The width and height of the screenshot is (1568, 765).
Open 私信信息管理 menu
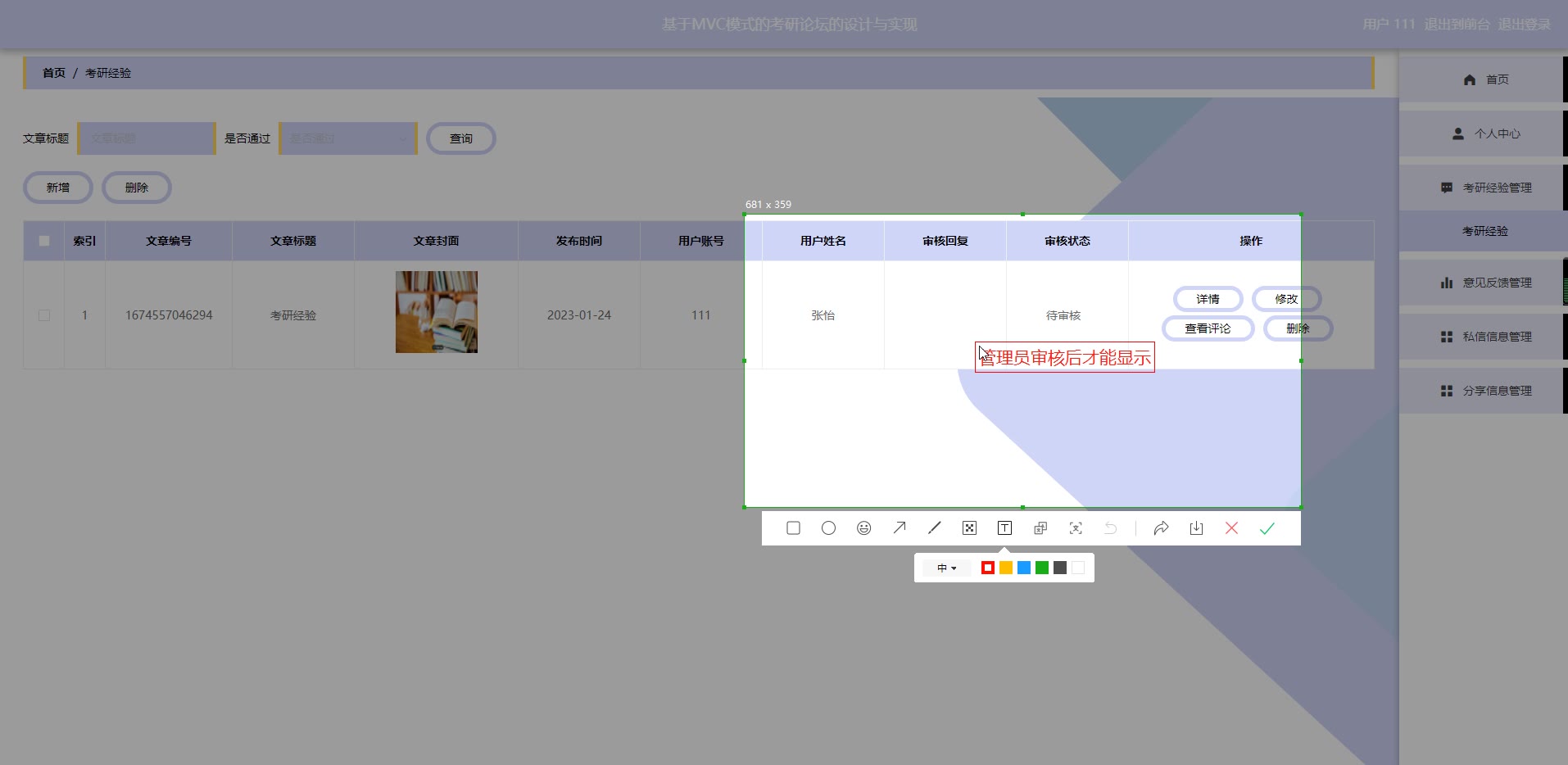(x=1482, y=337)
